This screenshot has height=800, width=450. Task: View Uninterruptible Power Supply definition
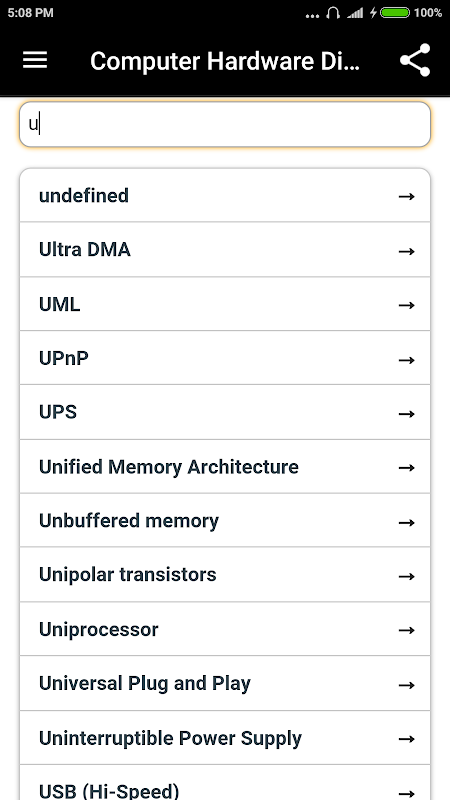tap(225, 738)
